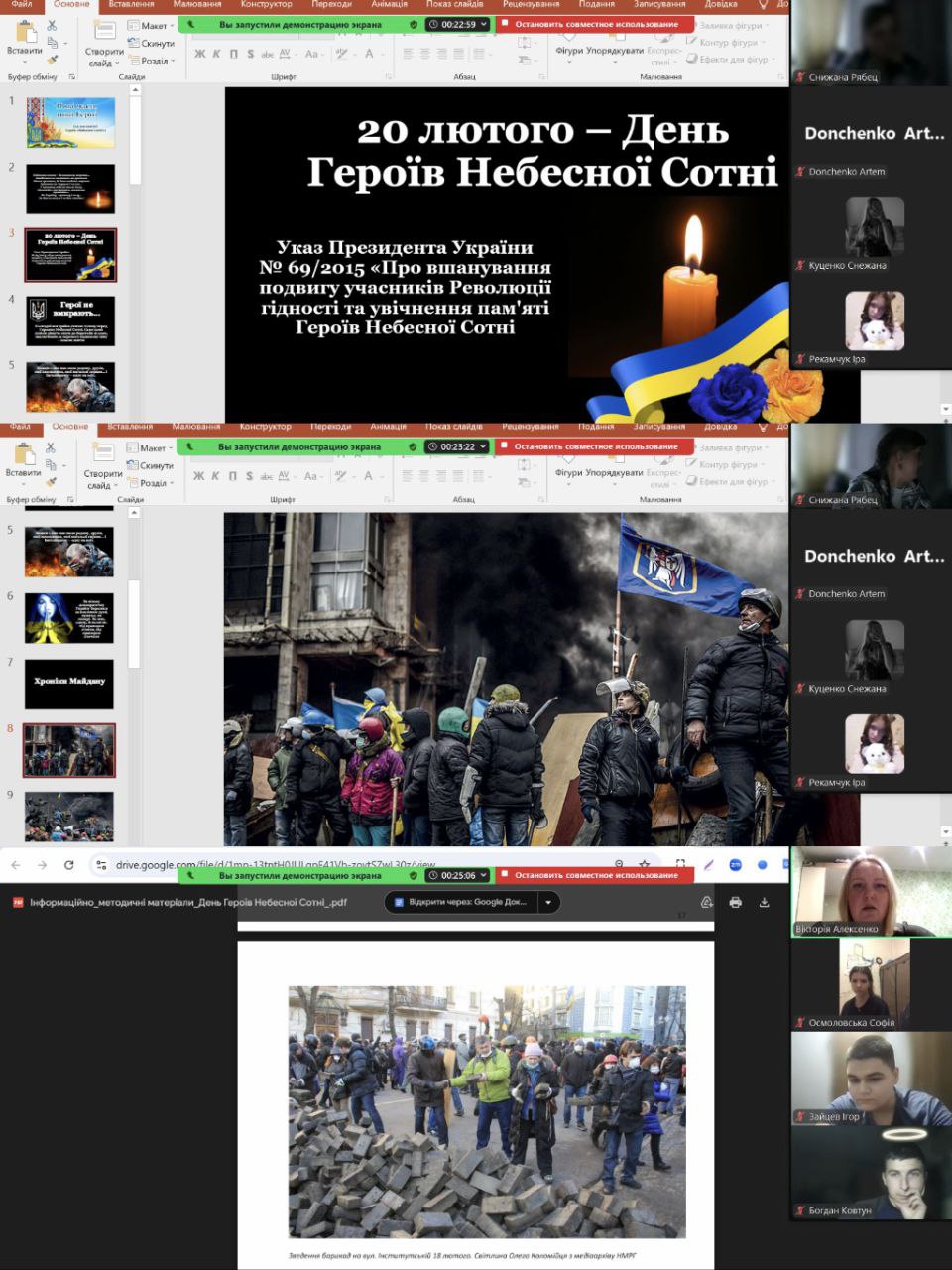Print the PDF using the printer icon
Screen dimensions: 952x1270
pos(735,902)
